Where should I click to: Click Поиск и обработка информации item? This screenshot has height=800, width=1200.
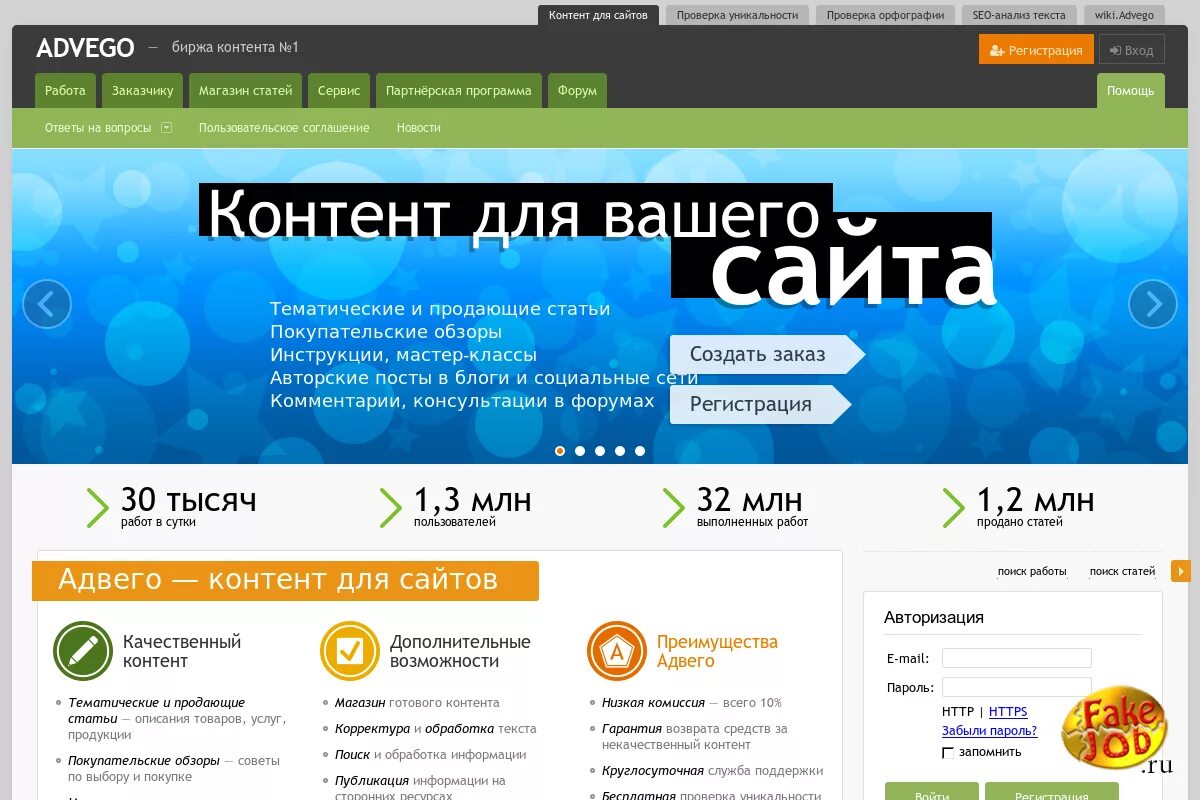431,755
